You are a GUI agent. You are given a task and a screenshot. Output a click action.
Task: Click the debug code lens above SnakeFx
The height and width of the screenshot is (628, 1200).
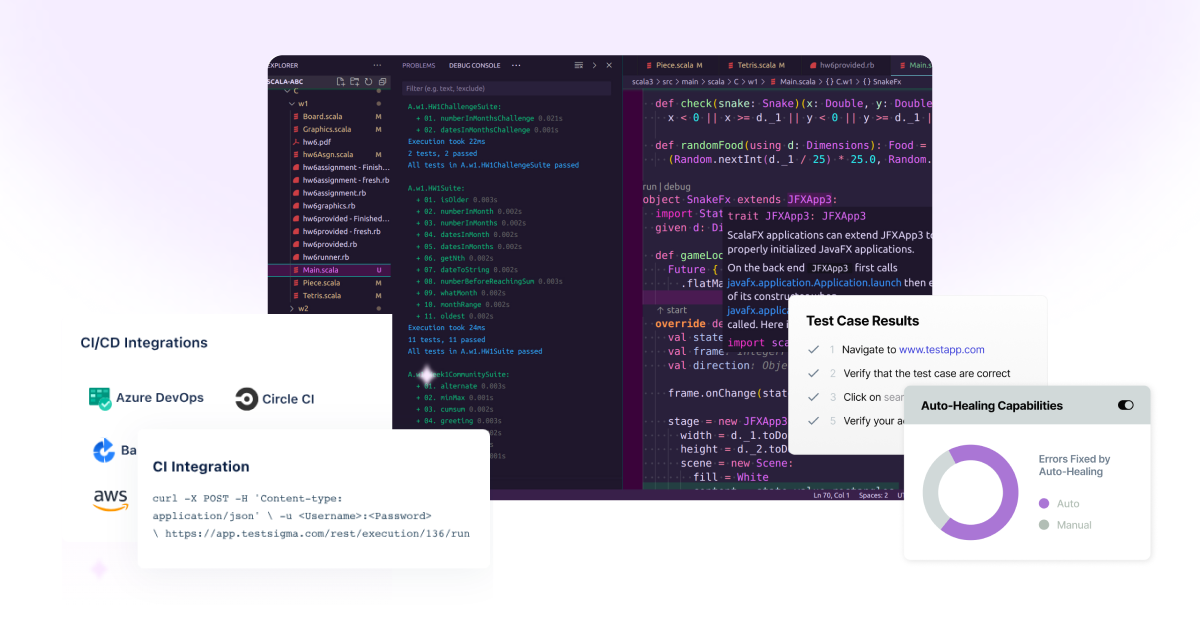tap(677, 186)
